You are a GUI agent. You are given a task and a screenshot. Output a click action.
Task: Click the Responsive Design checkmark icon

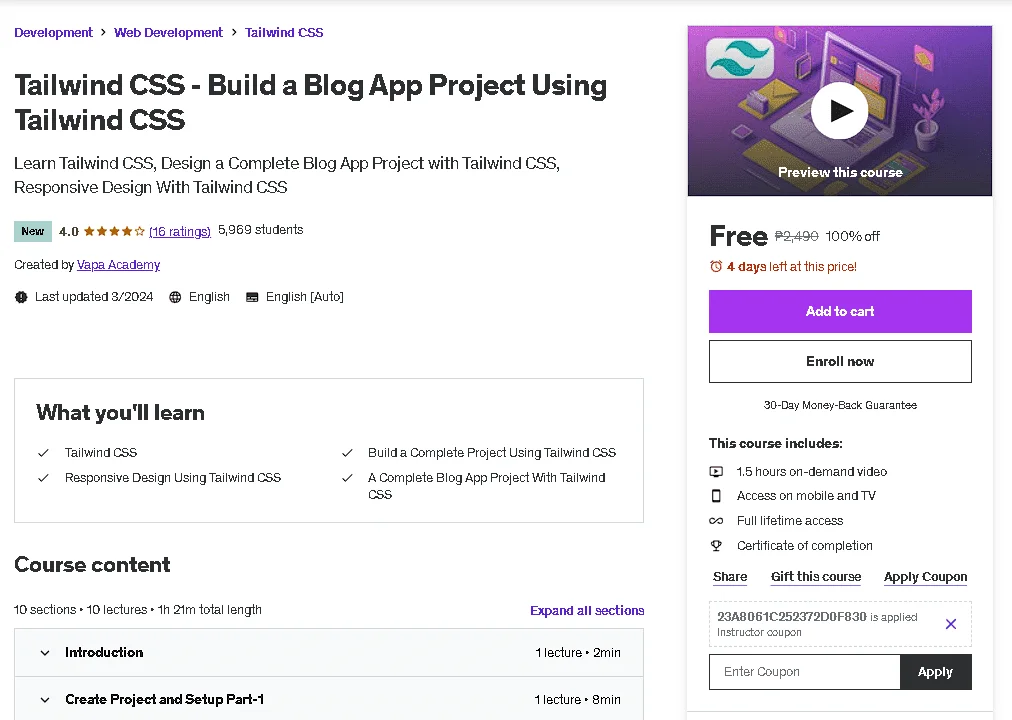43,478
